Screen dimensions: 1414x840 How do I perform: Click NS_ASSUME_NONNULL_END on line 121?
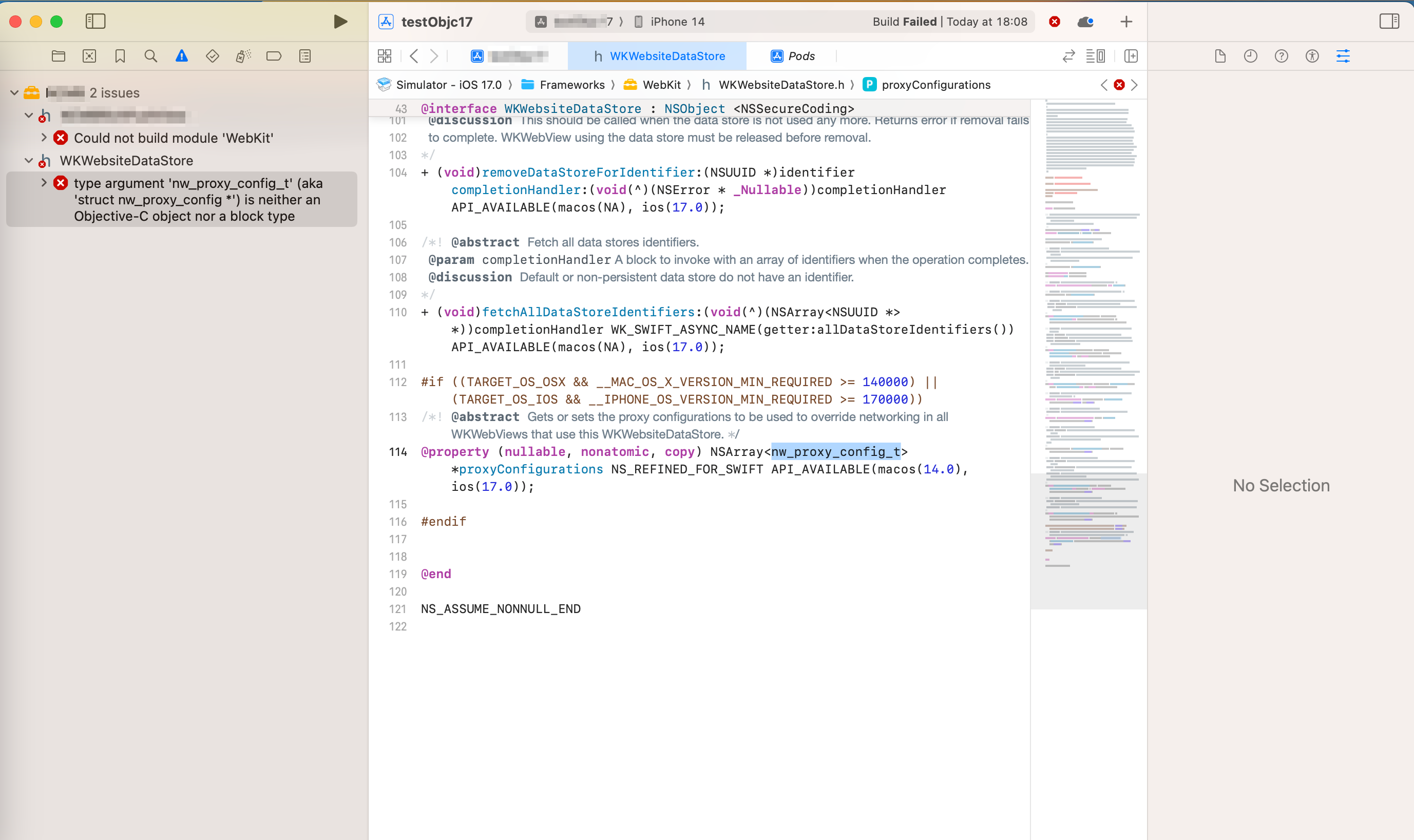pos(501,609)
